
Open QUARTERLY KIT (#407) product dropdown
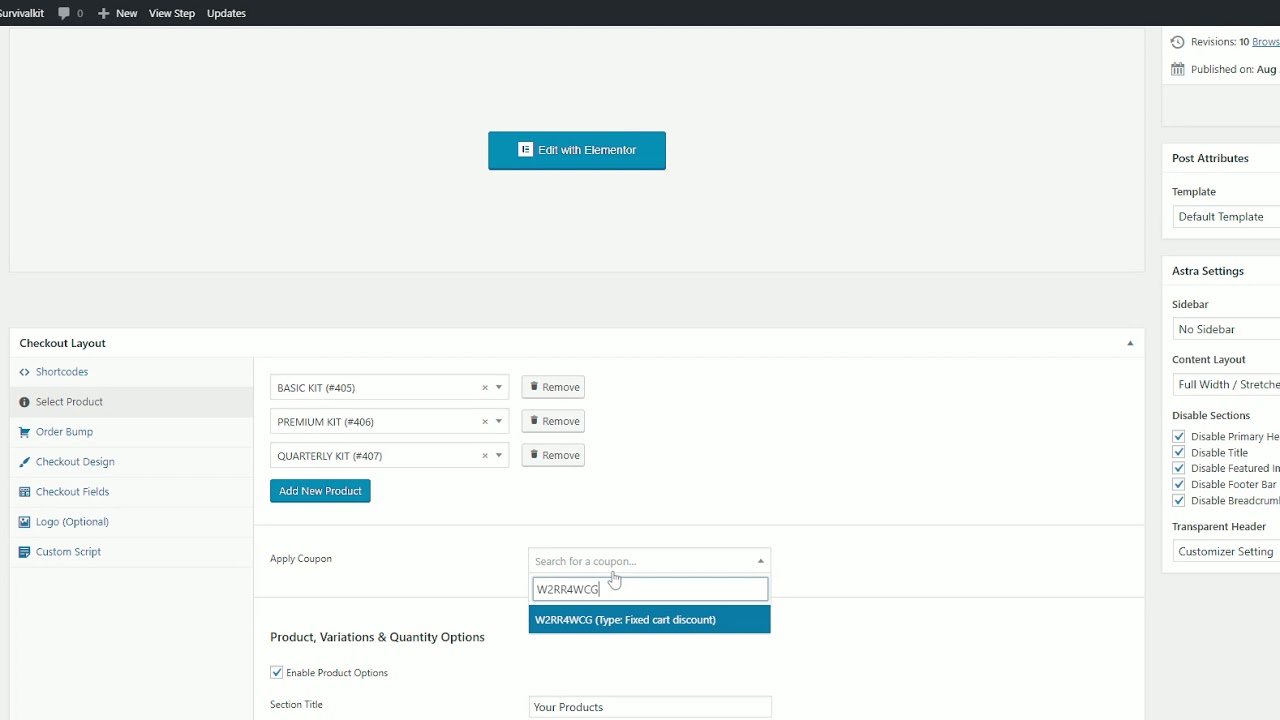pos(389,456)
